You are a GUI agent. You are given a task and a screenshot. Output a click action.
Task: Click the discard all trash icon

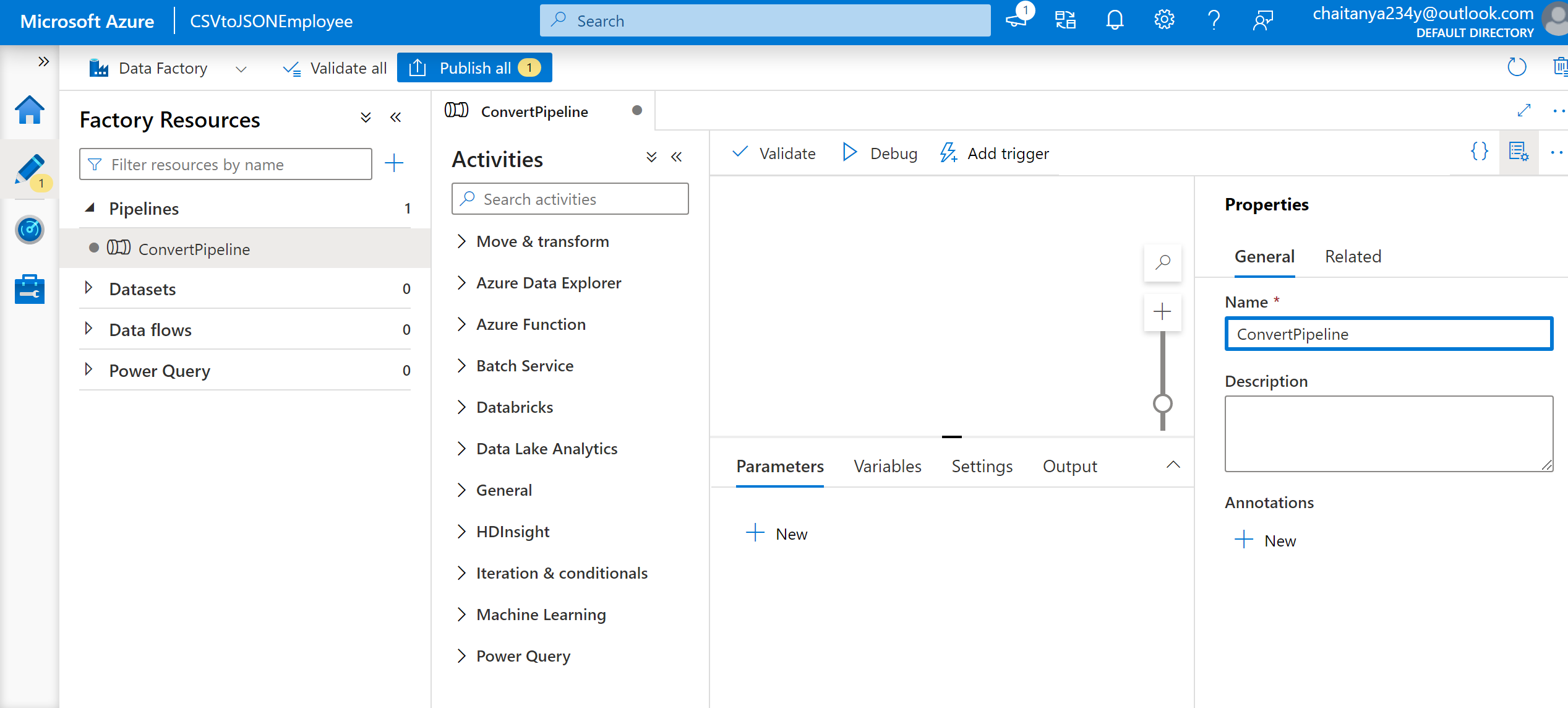tap(1560, 67)
